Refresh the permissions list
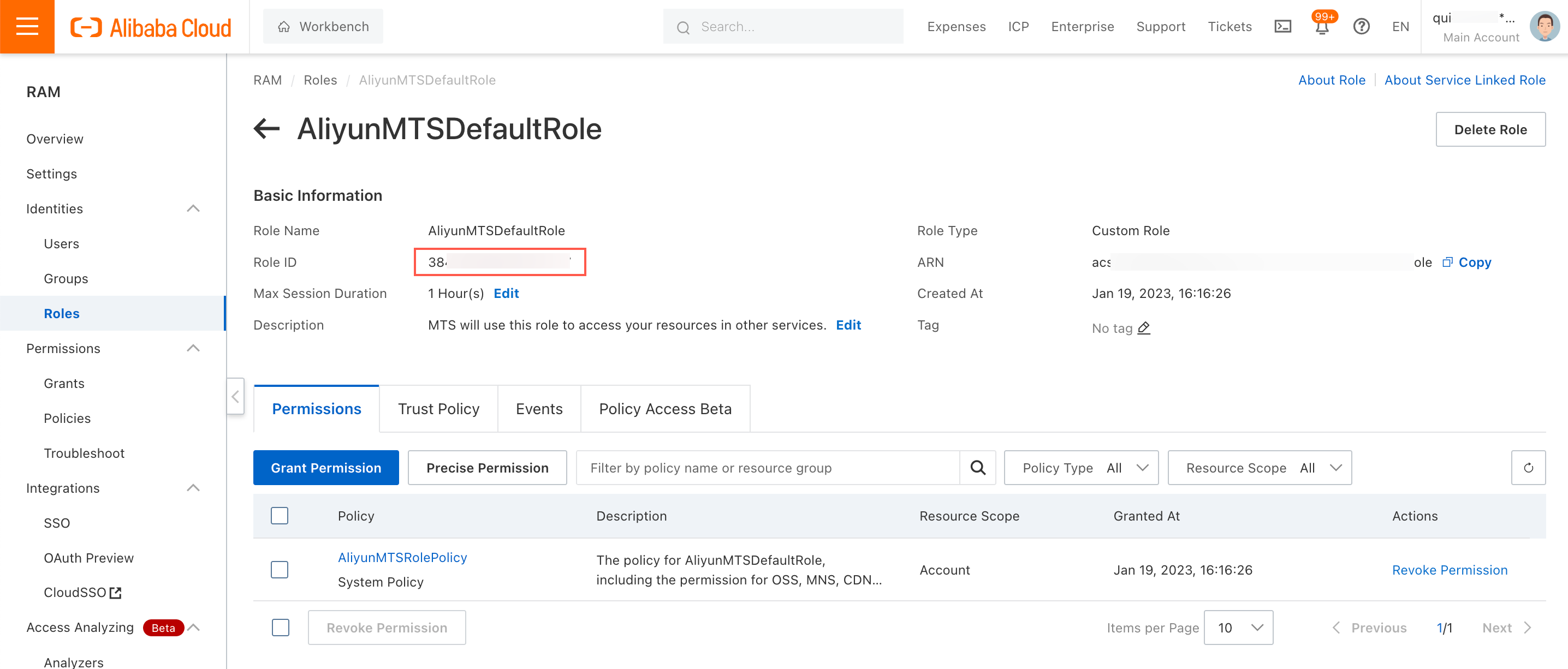The height and width of the screenshot is (669, 1568). tap(1528, 468)
